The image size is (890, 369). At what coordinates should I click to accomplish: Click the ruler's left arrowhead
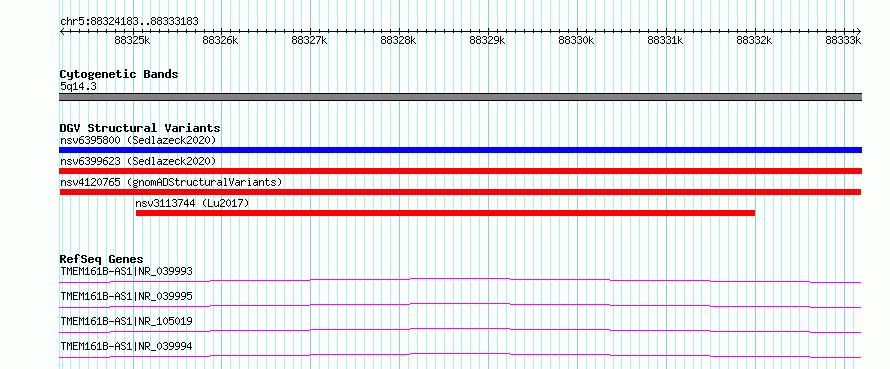(x=62, y=32)
